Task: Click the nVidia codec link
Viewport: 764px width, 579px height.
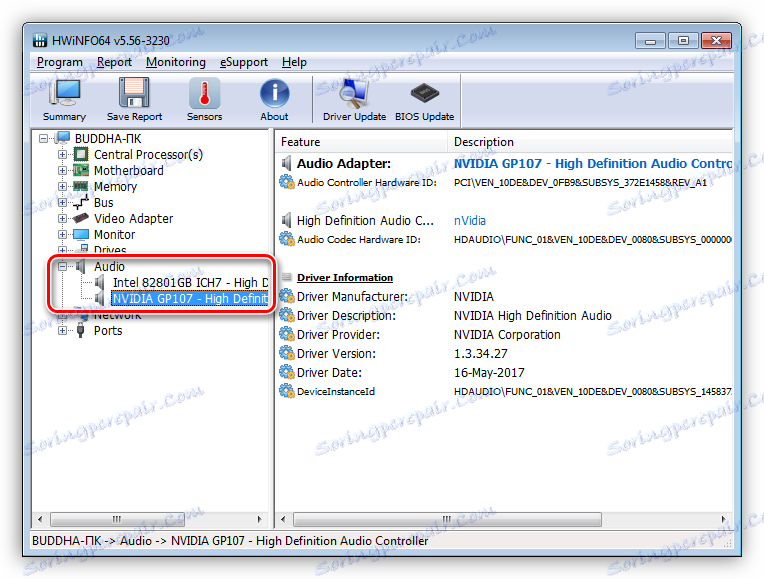Action: pos(470,221)
